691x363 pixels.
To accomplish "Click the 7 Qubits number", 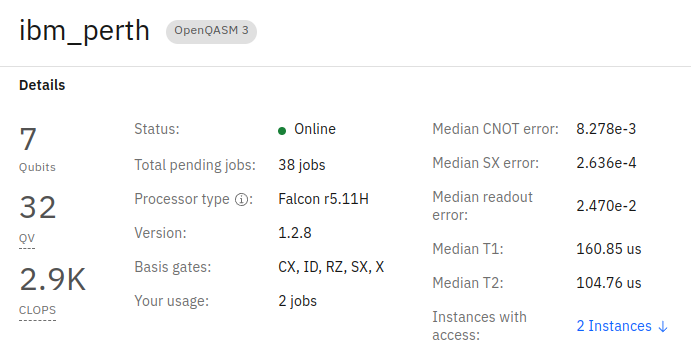I will click(x=28, y=139).
